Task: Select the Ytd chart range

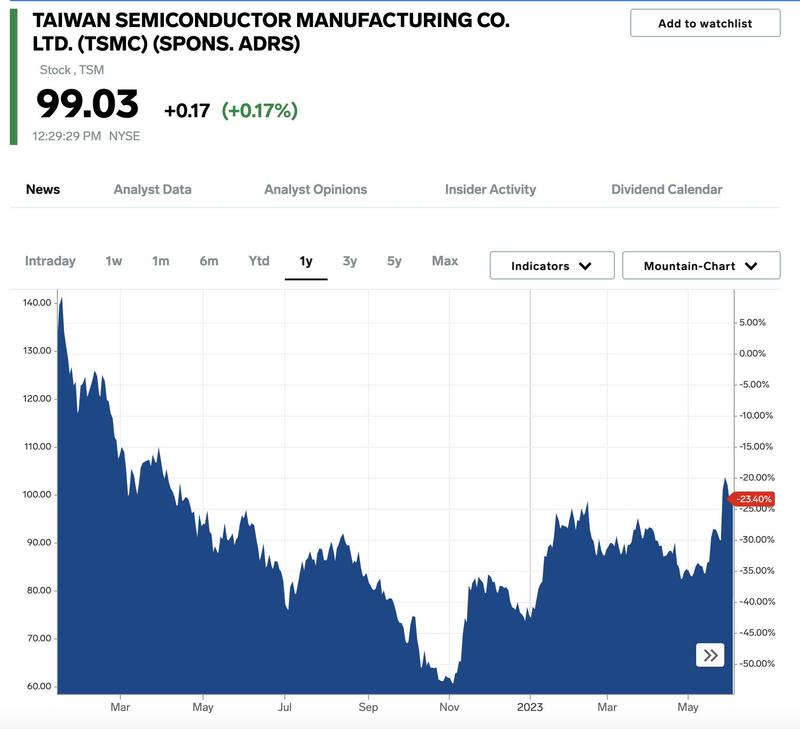Action: (x=259, y=261)
